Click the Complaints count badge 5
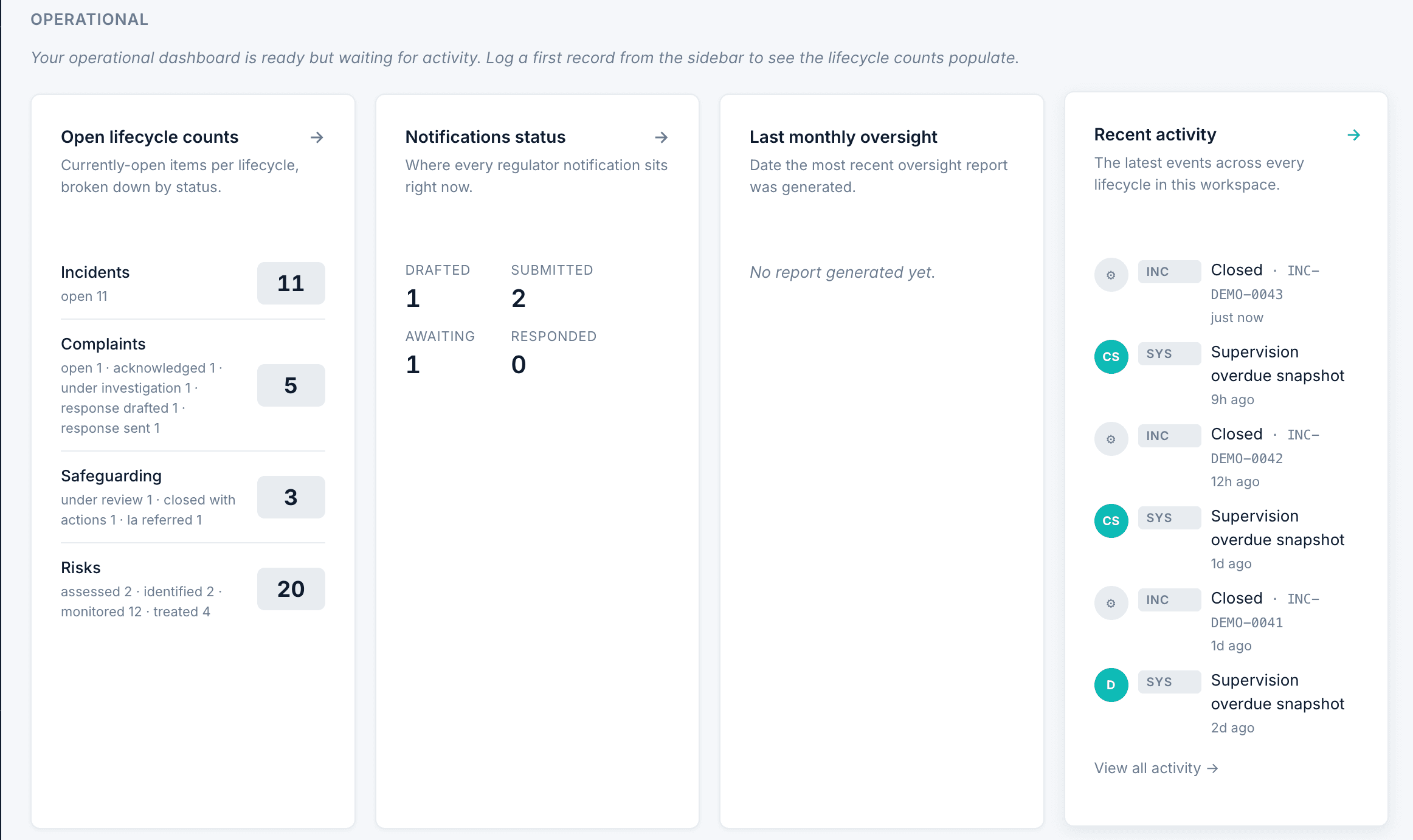Viewport: 1413px width, 840px height. 291,385
